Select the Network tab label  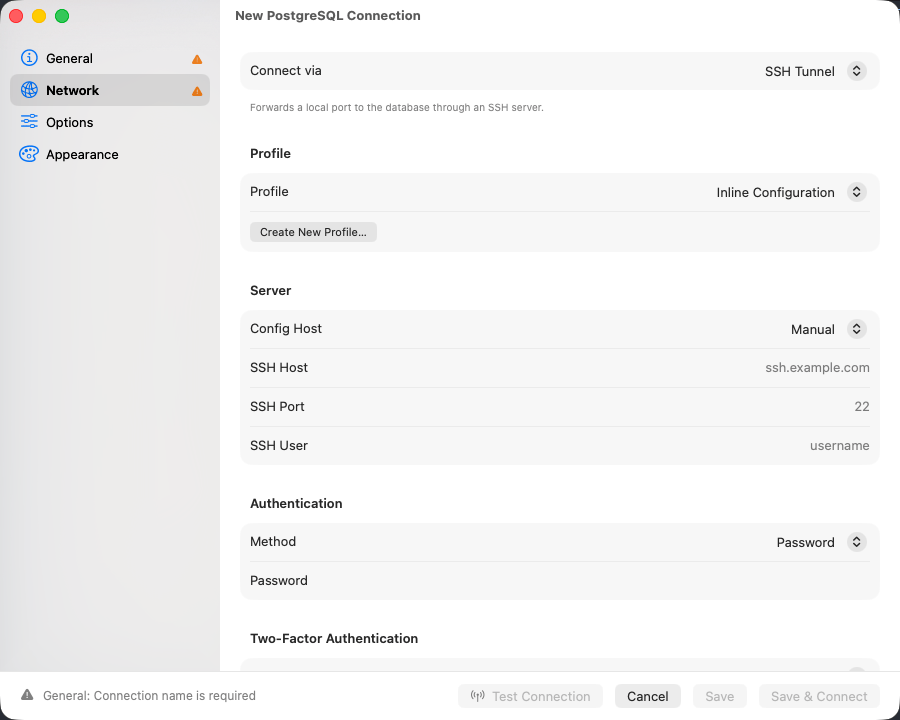pyautogui.click(x=72, y=91)
